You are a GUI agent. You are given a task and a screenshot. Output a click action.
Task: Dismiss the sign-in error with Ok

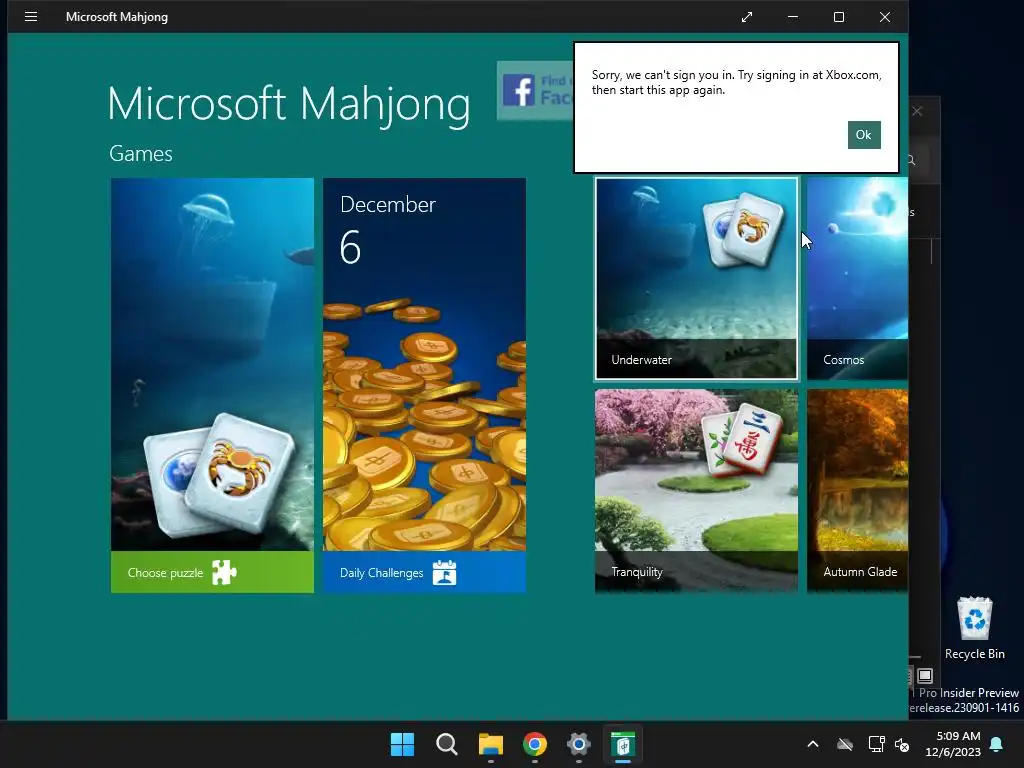863,135
